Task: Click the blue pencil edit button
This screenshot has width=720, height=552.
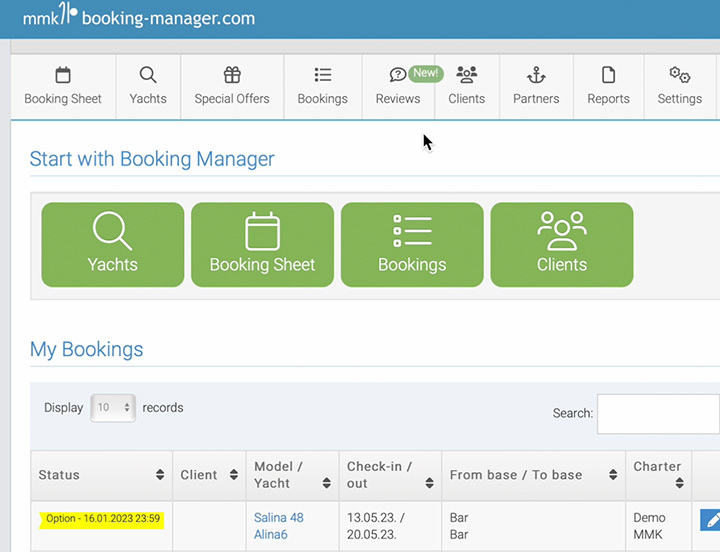Action: point(710,519)
